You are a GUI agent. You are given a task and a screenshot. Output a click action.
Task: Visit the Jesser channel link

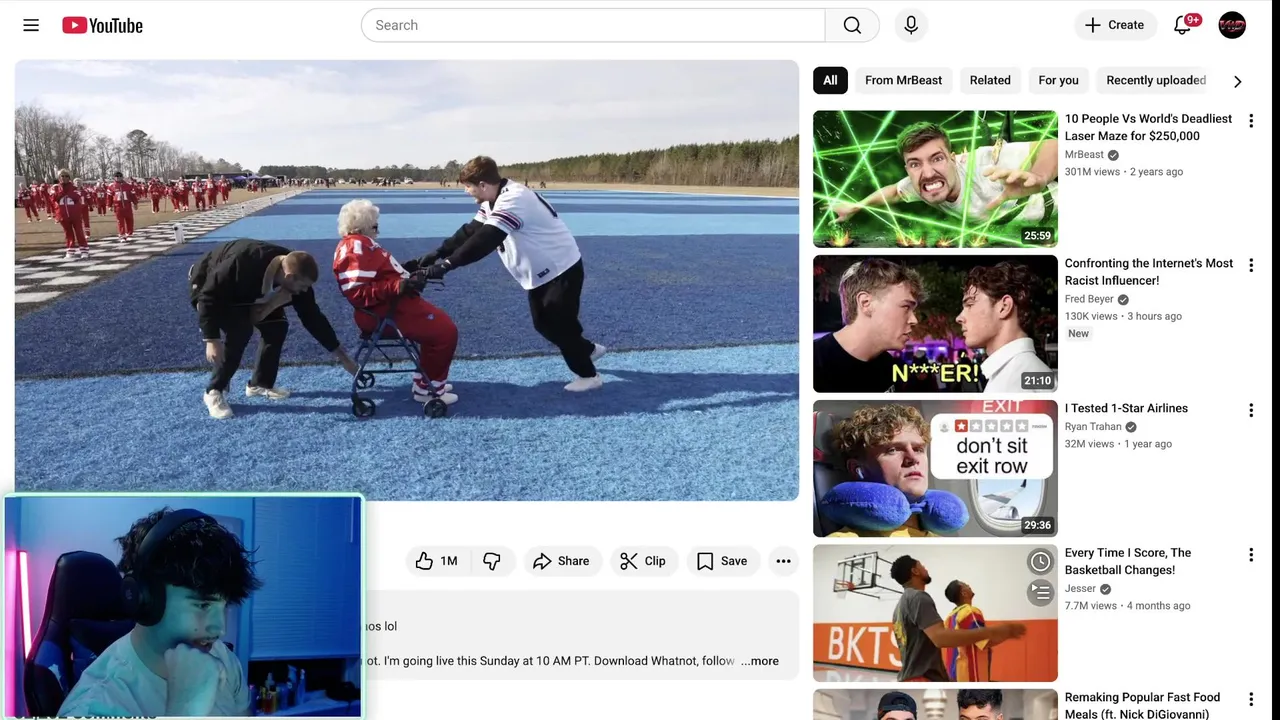tap(1080, 589)
